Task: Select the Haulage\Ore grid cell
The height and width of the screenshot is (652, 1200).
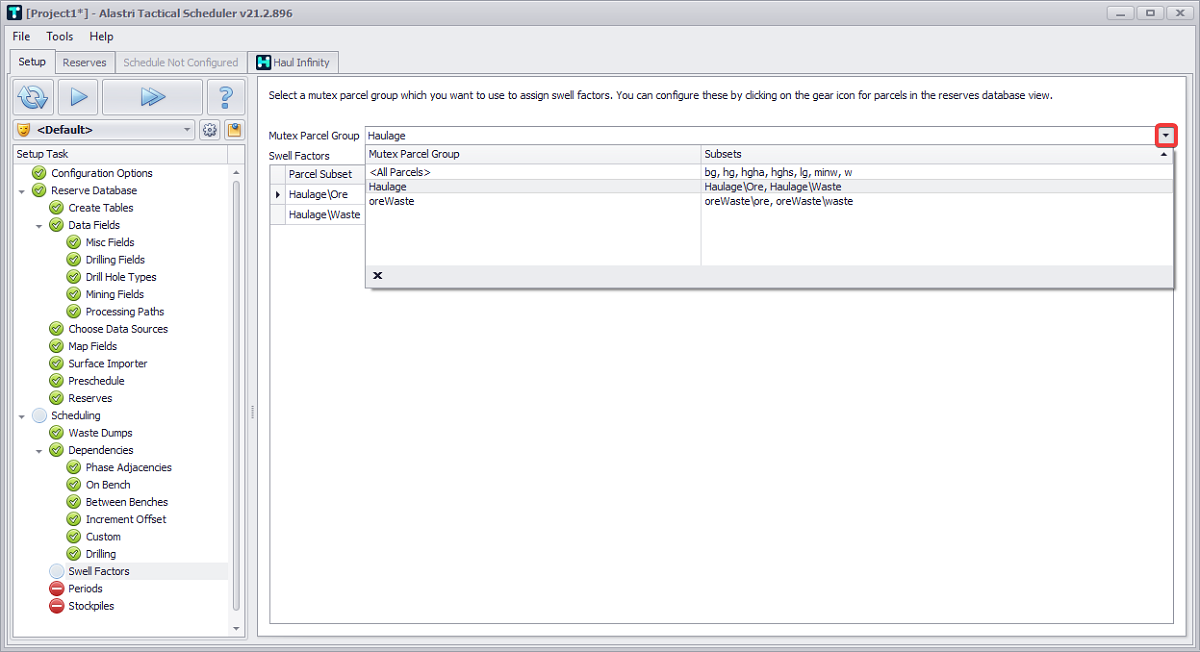Action: 325,194
